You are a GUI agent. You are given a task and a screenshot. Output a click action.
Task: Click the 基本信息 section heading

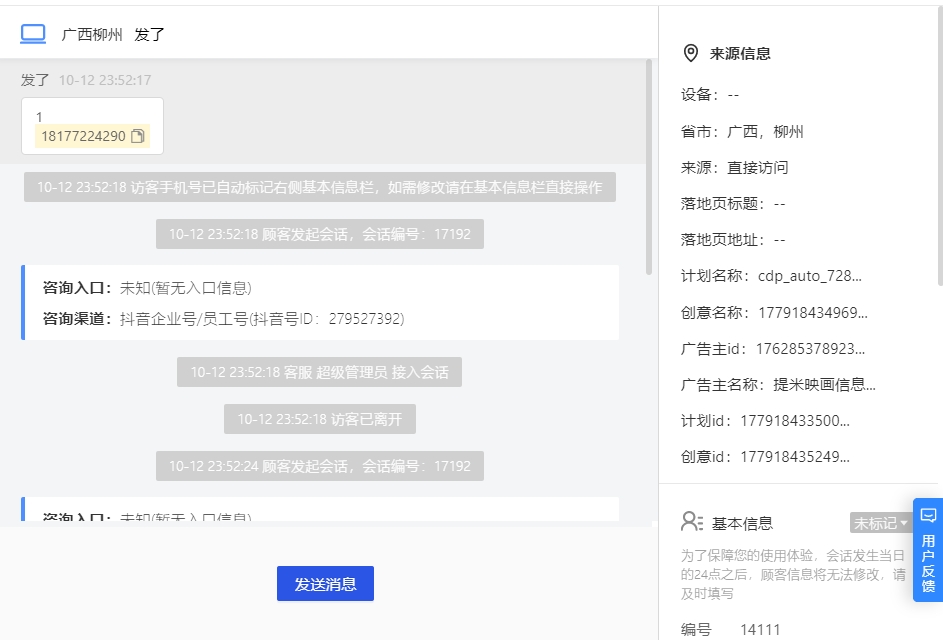742,524
